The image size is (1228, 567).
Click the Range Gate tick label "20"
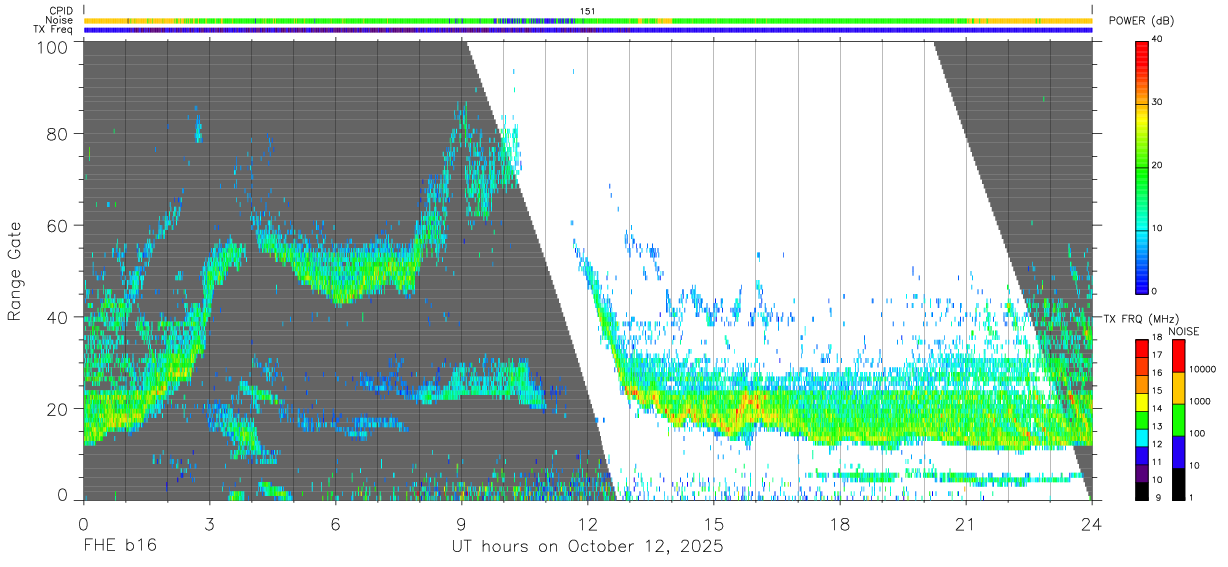point(59,409)
